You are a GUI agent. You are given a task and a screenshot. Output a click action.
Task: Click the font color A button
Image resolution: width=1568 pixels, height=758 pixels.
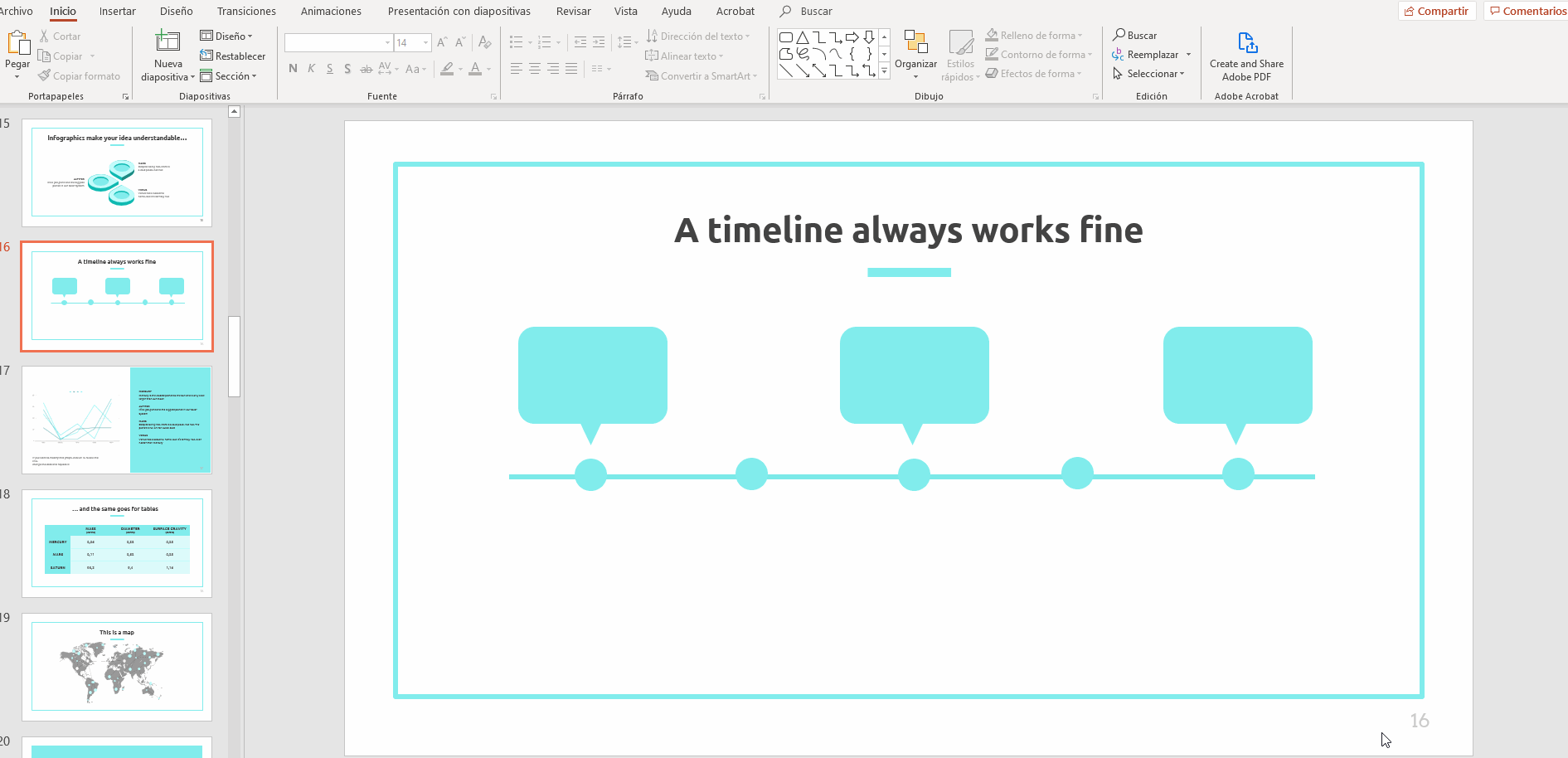coord(475,69)
